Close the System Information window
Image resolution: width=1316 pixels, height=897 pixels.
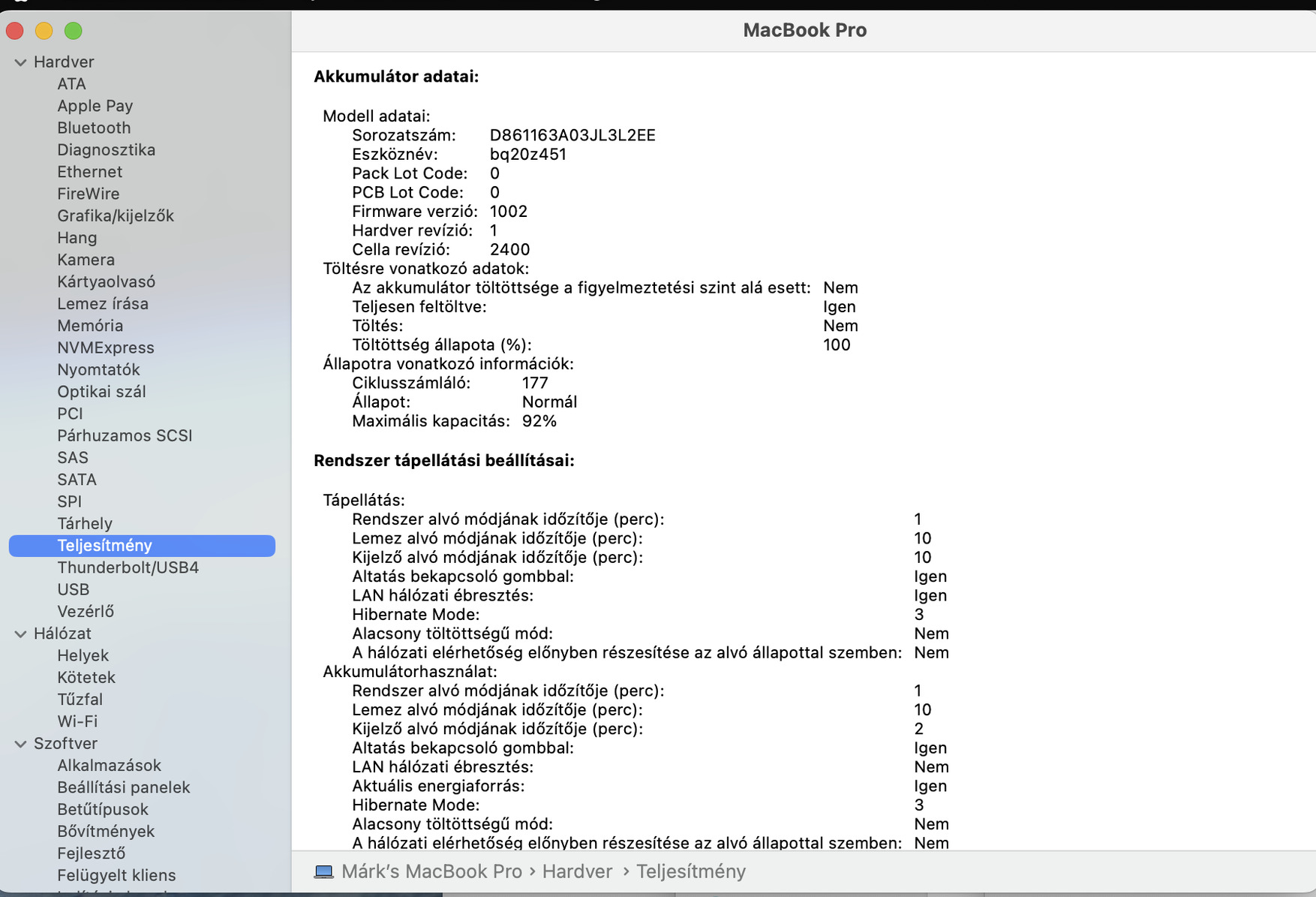[15, 31]
